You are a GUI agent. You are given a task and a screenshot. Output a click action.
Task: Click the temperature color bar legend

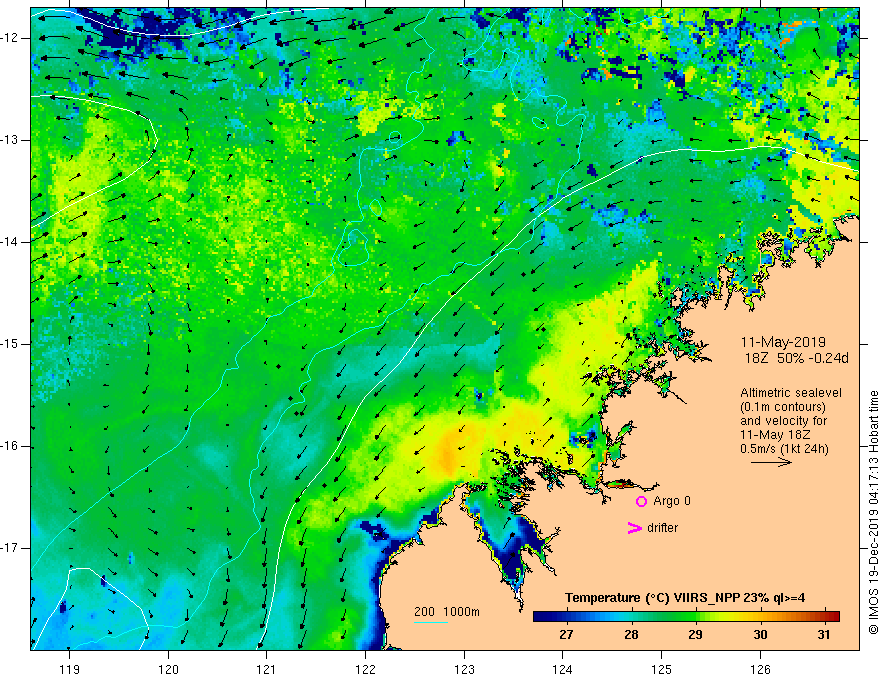click(x=686, y=617)
